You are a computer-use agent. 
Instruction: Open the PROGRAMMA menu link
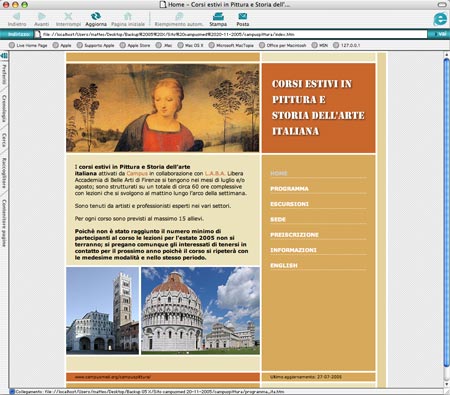tap(289, 189)
